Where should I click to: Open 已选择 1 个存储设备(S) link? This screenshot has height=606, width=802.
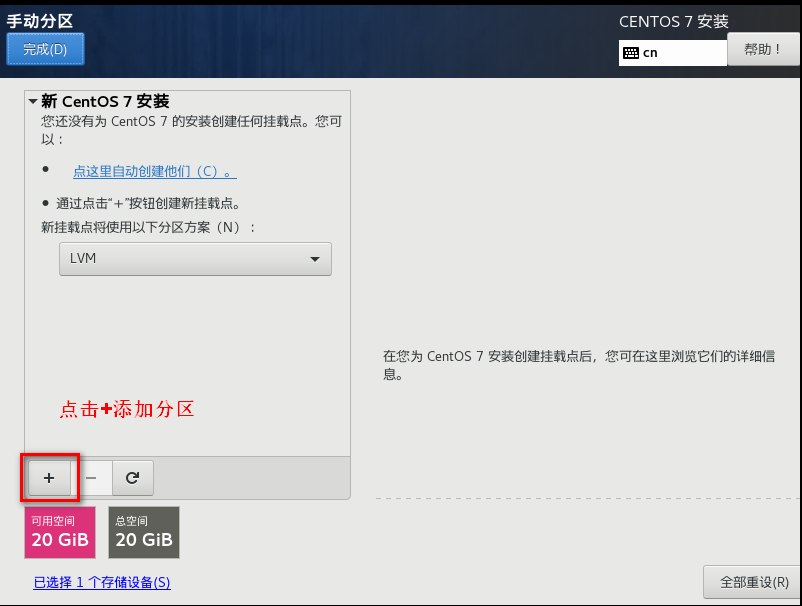pyautogui.click(x=102, y=582)
